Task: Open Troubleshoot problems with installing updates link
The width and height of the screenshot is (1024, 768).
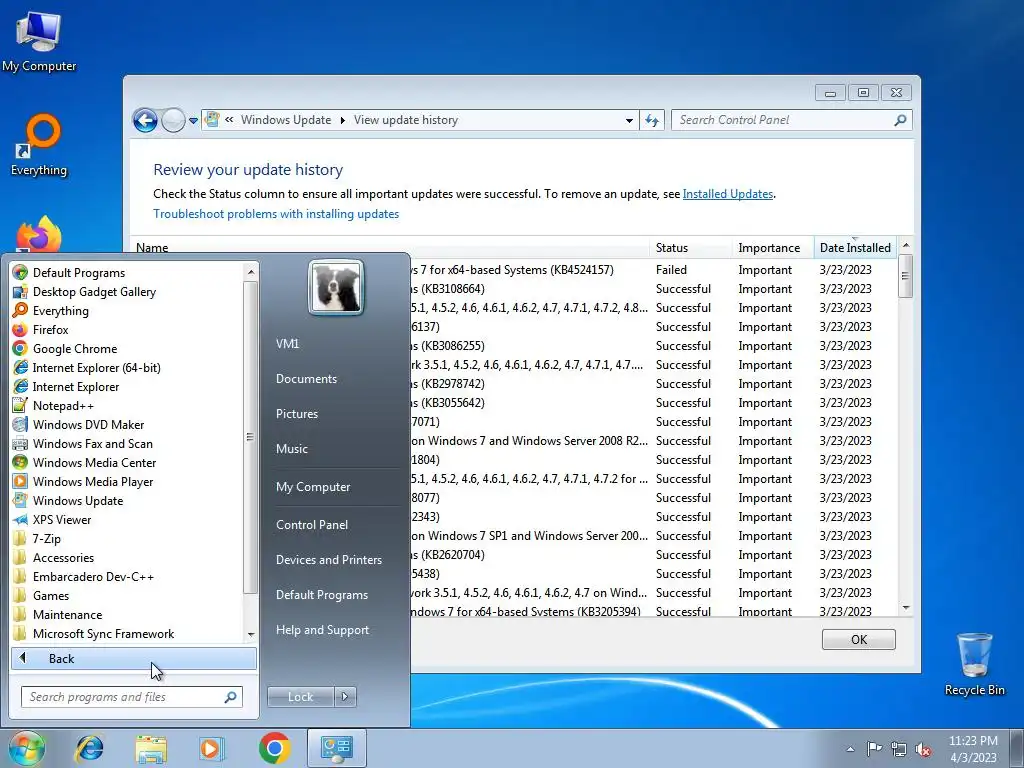Action: [x=276, y=214]
